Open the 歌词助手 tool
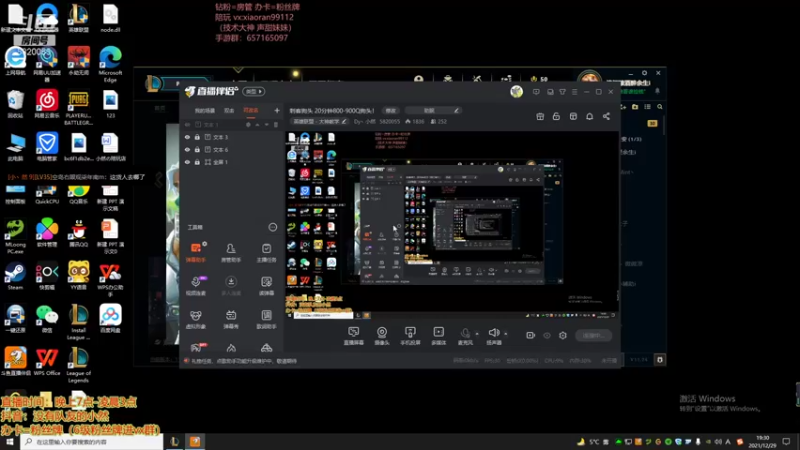This screenshot has width=800, height=450. pyautogui.click(x=266, y=319)
